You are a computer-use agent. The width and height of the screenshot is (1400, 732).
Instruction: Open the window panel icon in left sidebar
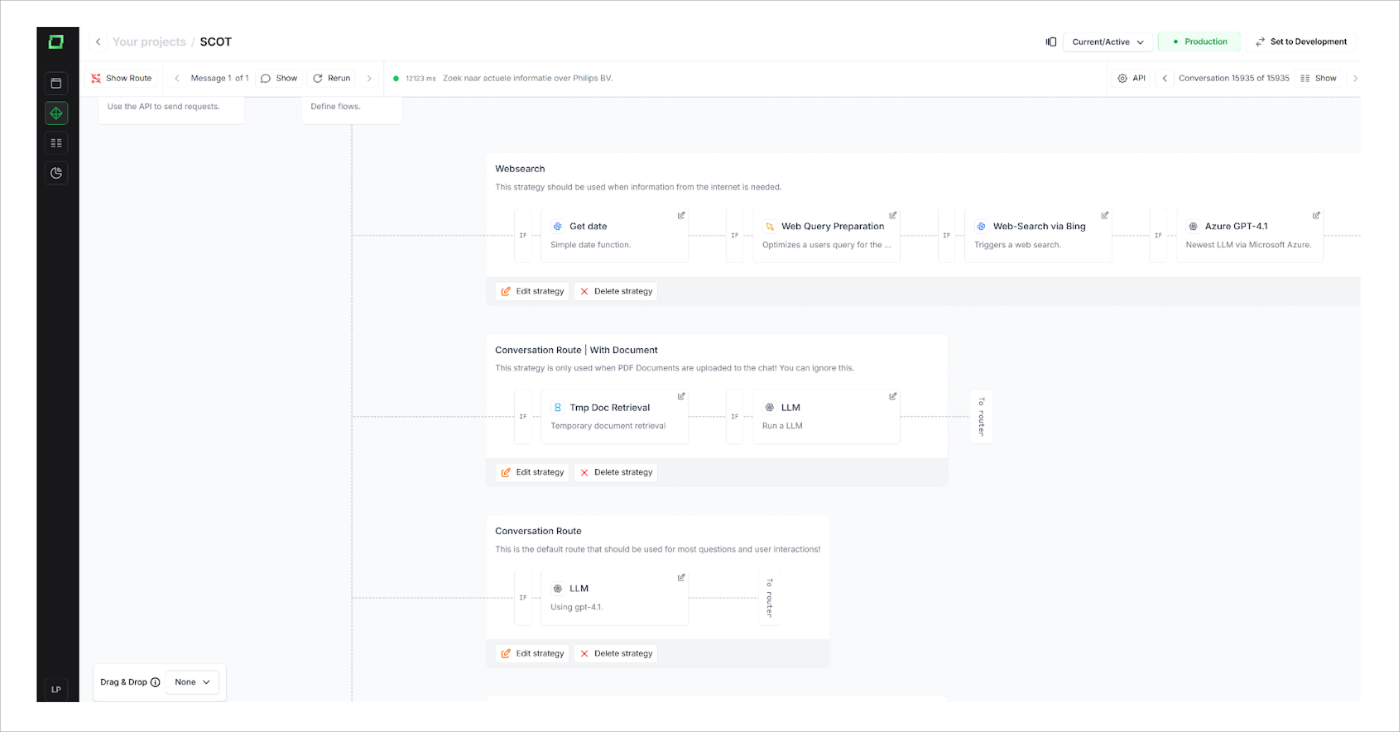click(56, 83)
